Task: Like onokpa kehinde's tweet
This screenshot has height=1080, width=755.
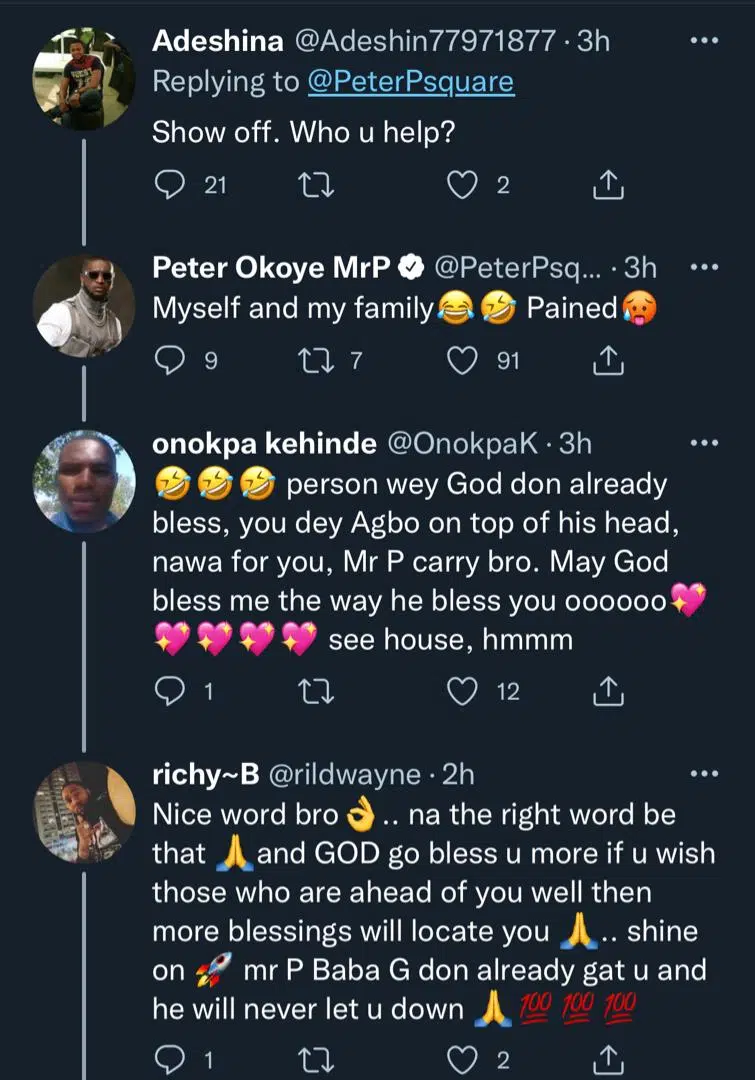Action: click(x=462, y=691)
